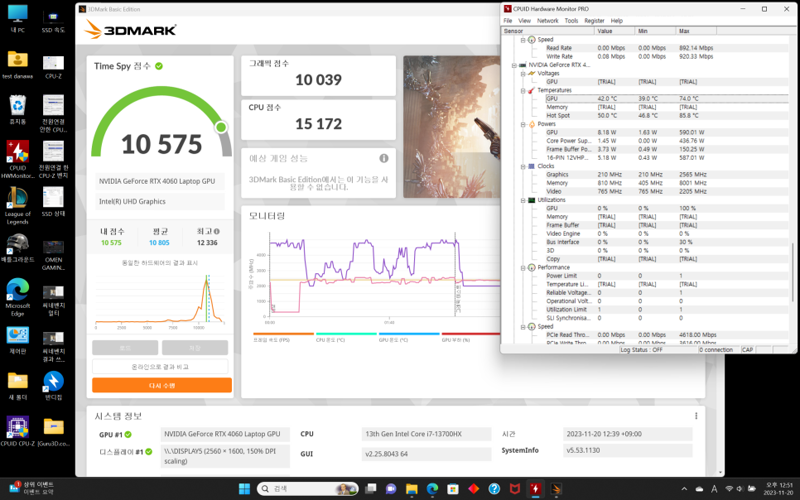Viewport: 800px width, 500px height.
Task: Click the Sensor column header
Action: 548,31
